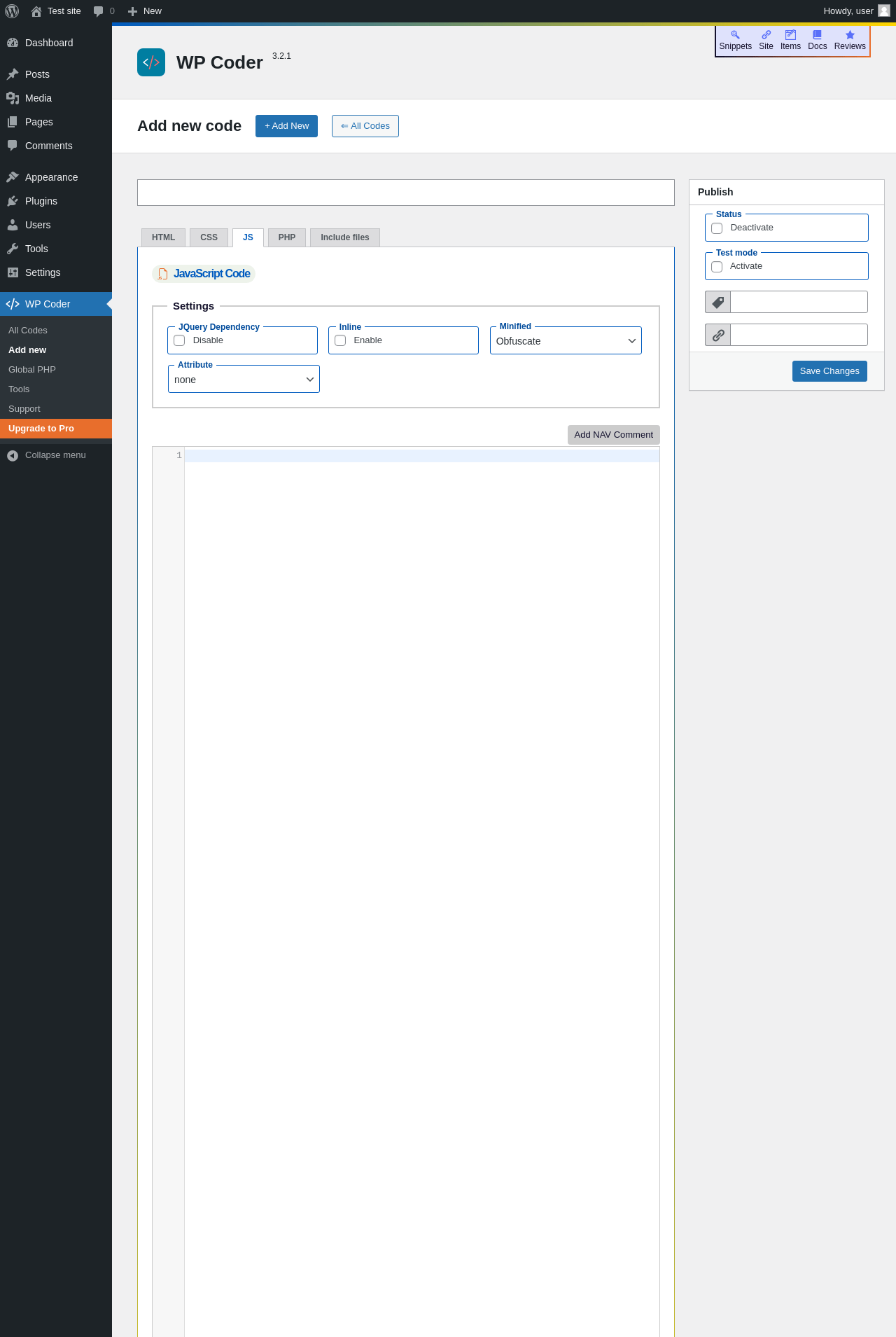Check the Test mode Activate checkbox
The width and height of the screenshot is (896, 1337).
click(x=717, y=267)
